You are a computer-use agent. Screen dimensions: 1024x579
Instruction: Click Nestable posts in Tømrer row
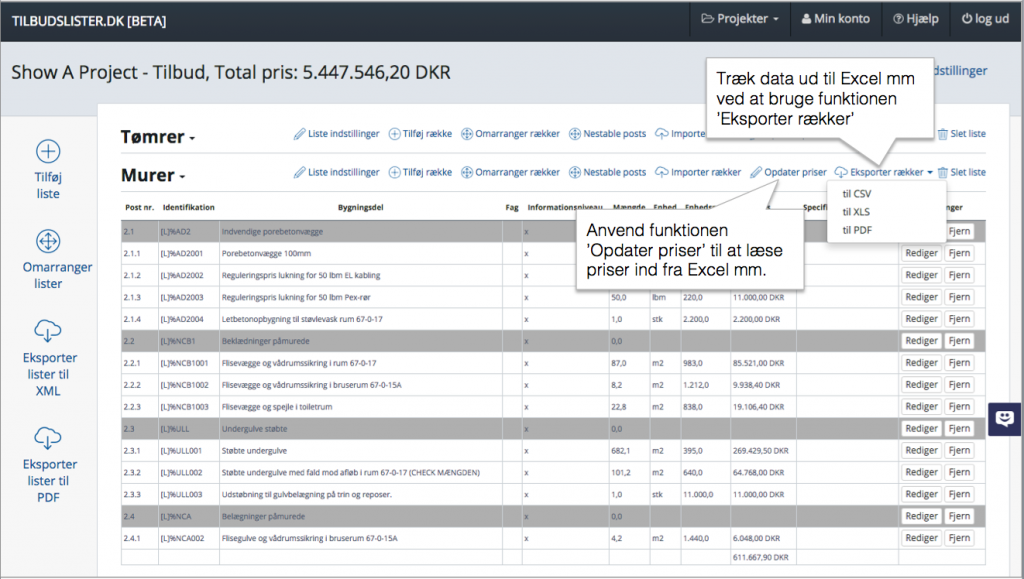point(607,134)
